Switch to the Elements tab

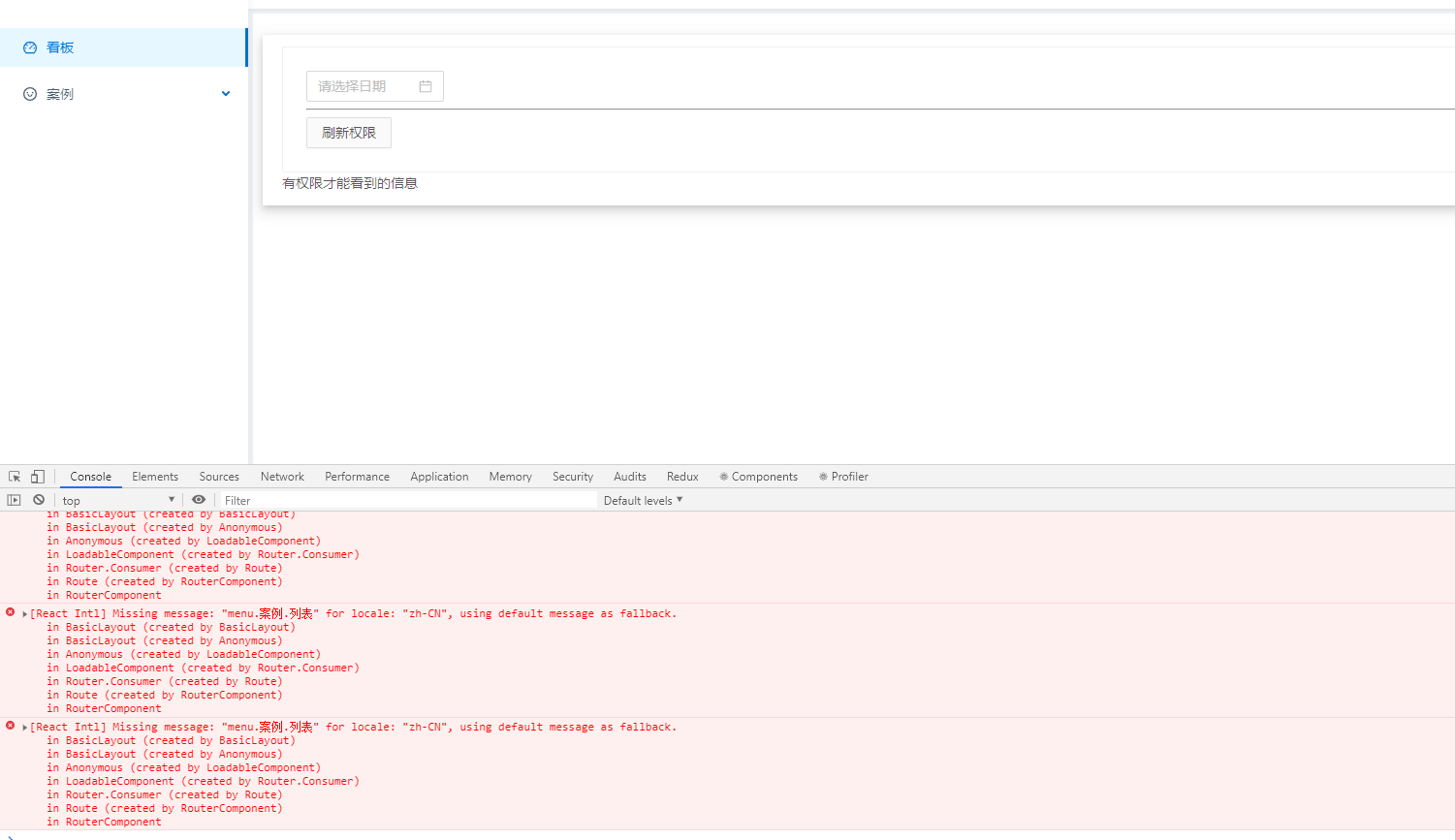click(x=155, y=477)
